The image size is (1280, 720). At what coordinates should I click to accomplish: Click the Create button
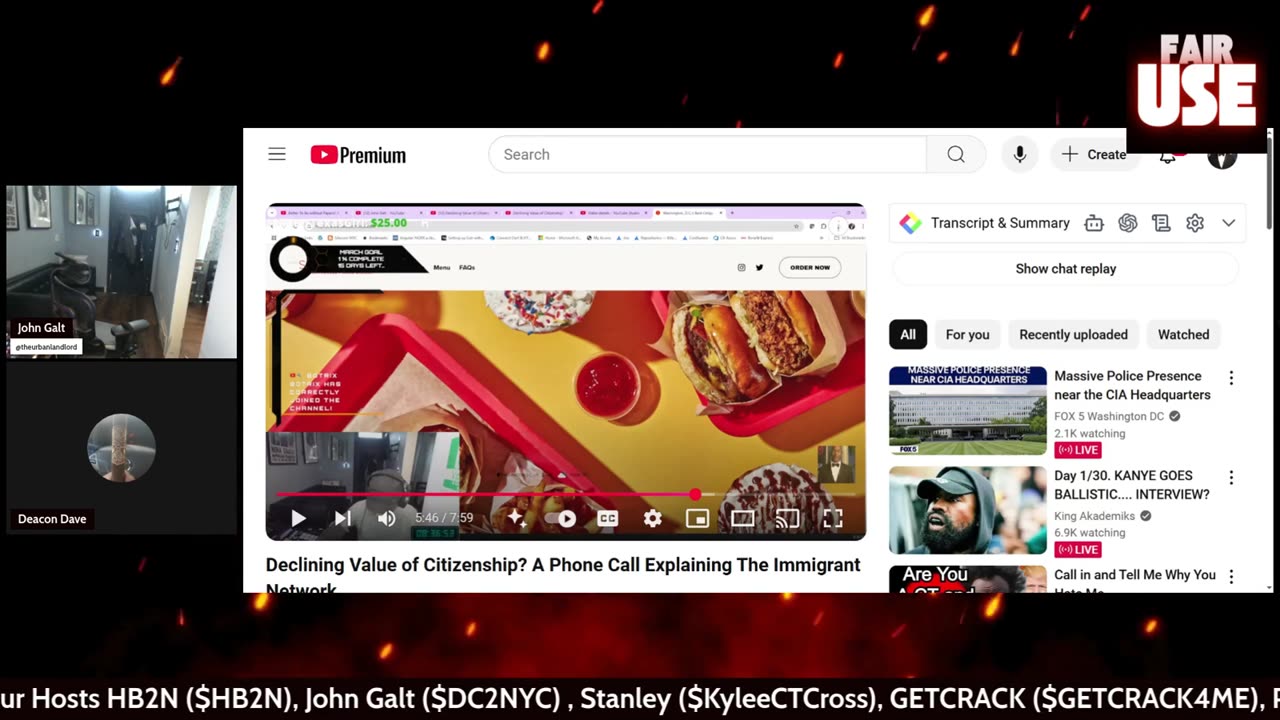(x=1094, y=154)
